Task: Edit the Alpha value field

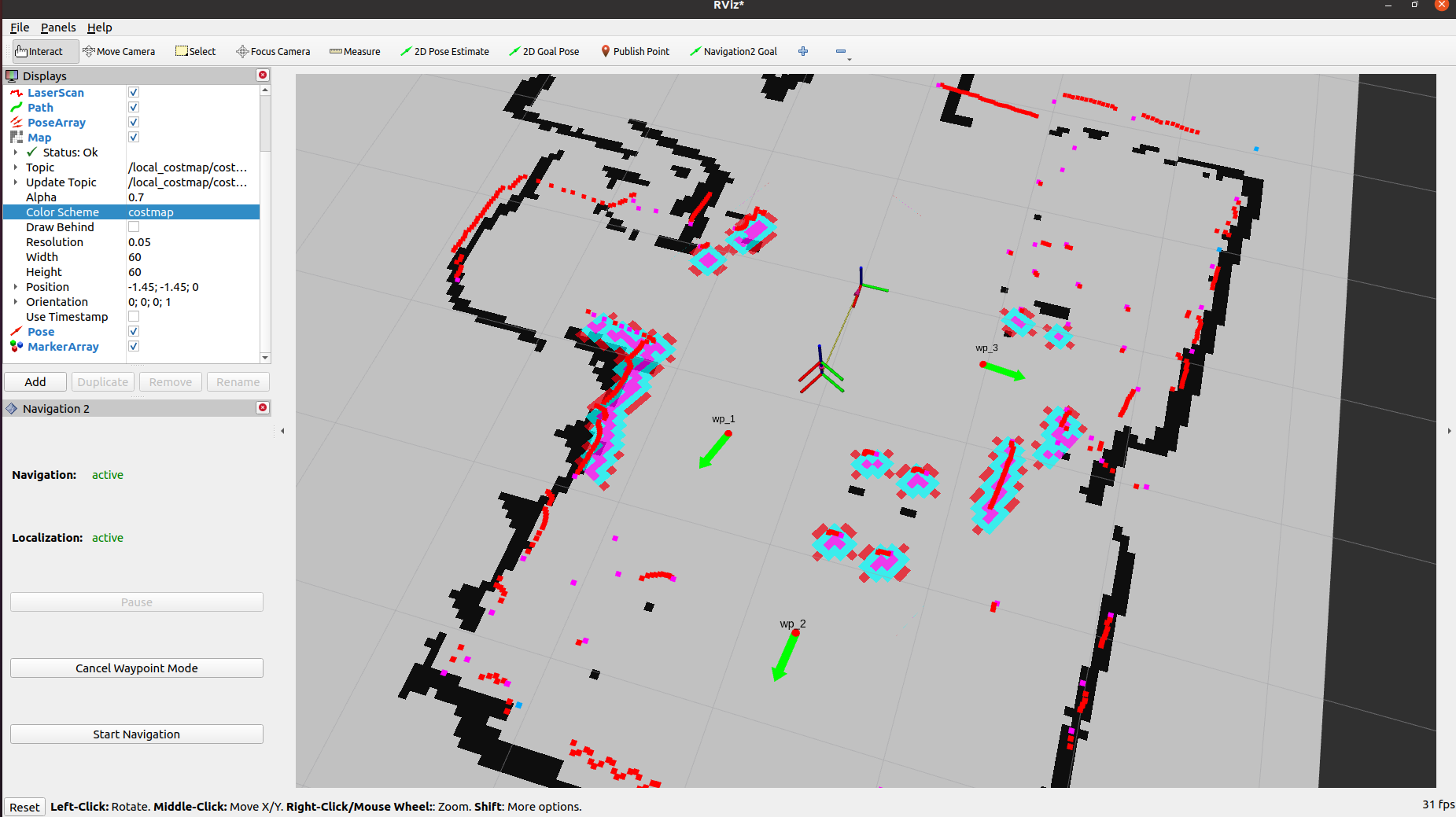Action: click(189, 197)
